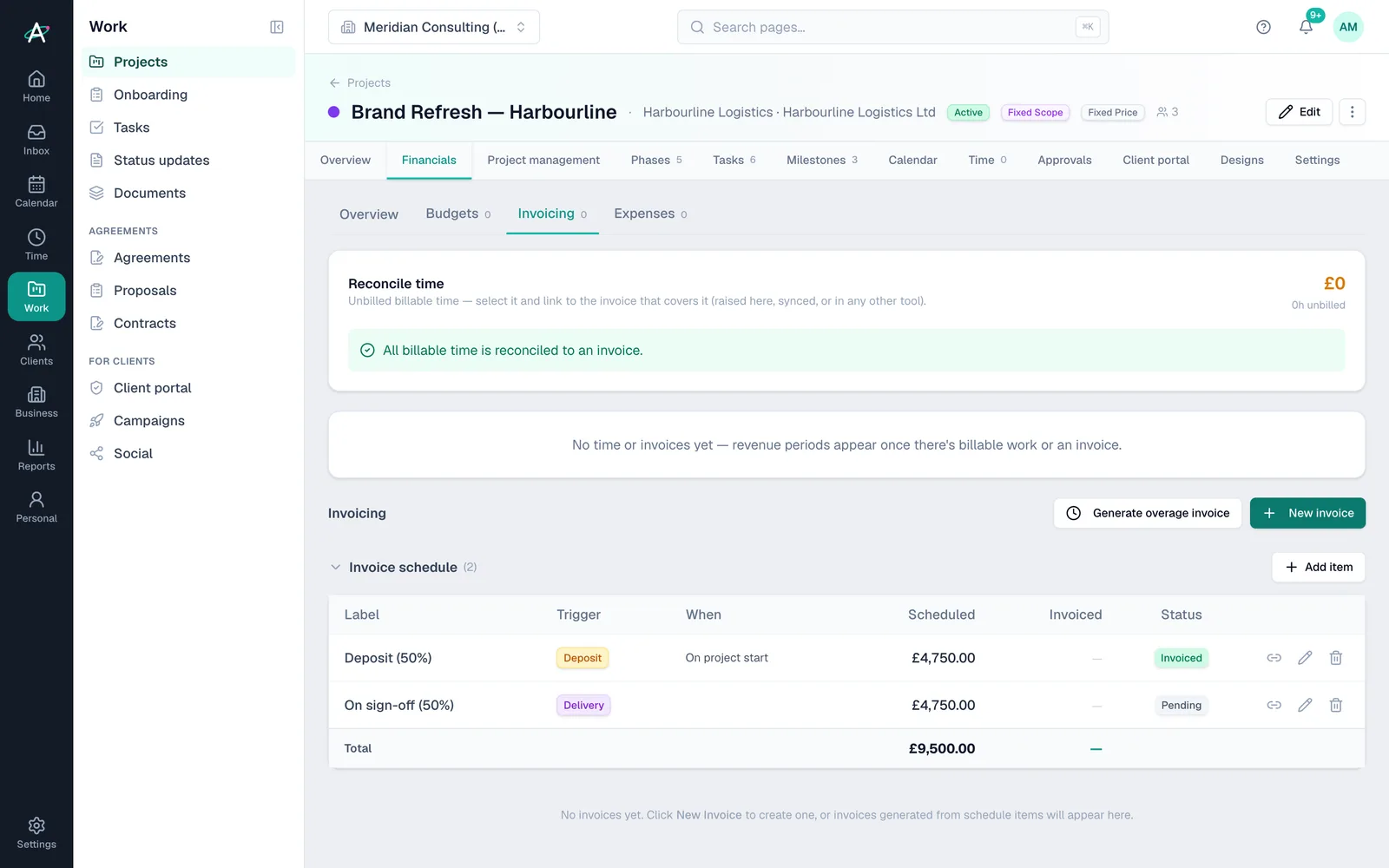Open Time in the left rail
Screen dimensions: 1389x868
[36, 245]
